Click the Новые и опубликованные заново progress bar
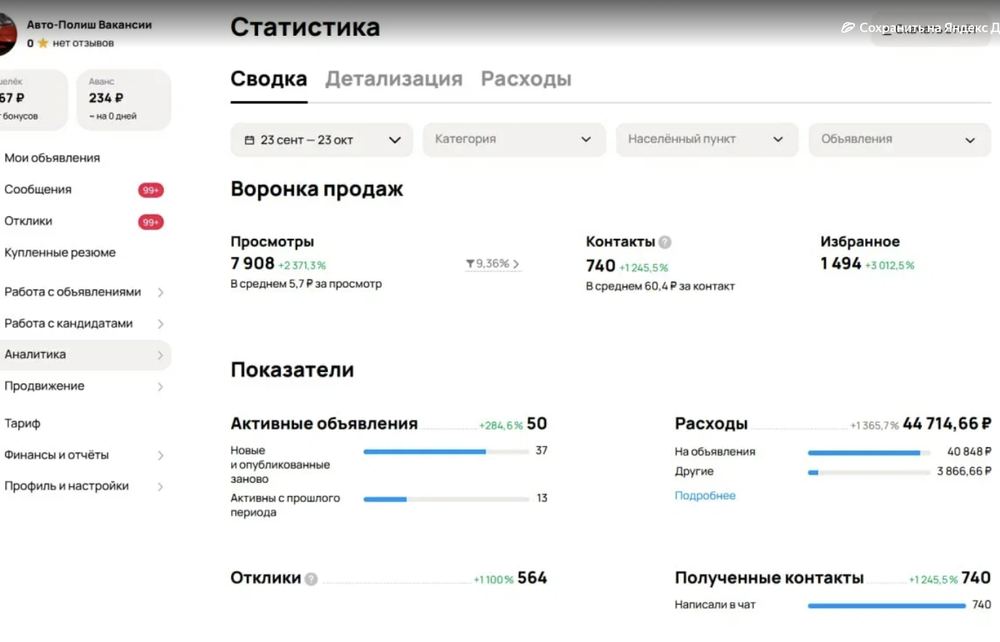The image size is (1000, 642). pyautogui.click(x=446, y=452)
